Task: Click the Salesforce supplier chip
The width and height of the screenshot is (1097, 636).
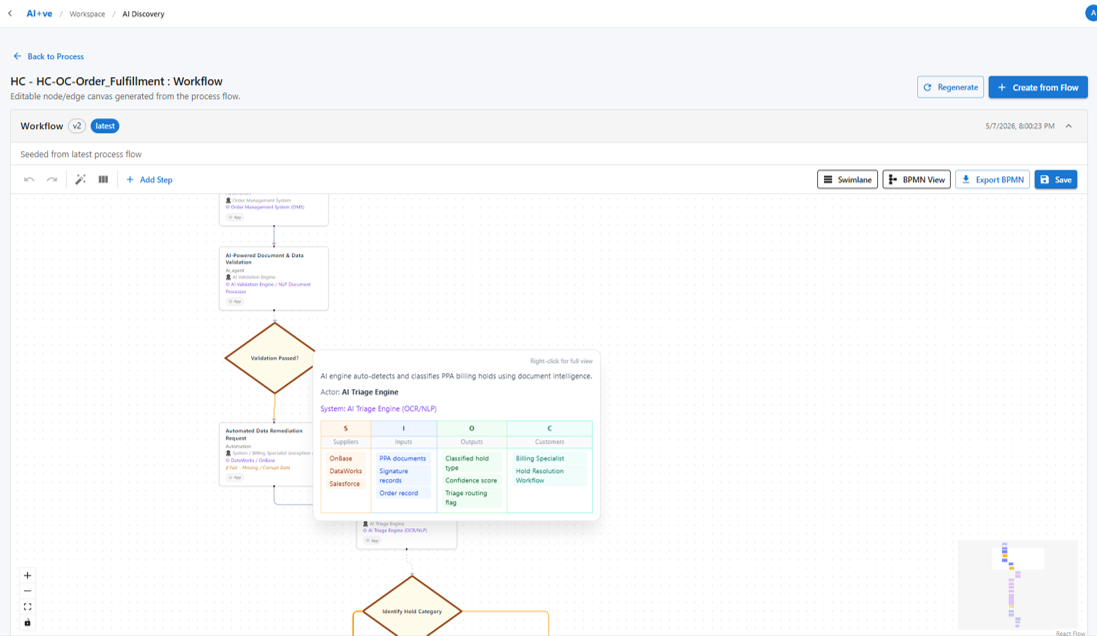Action: coord(345,483)
